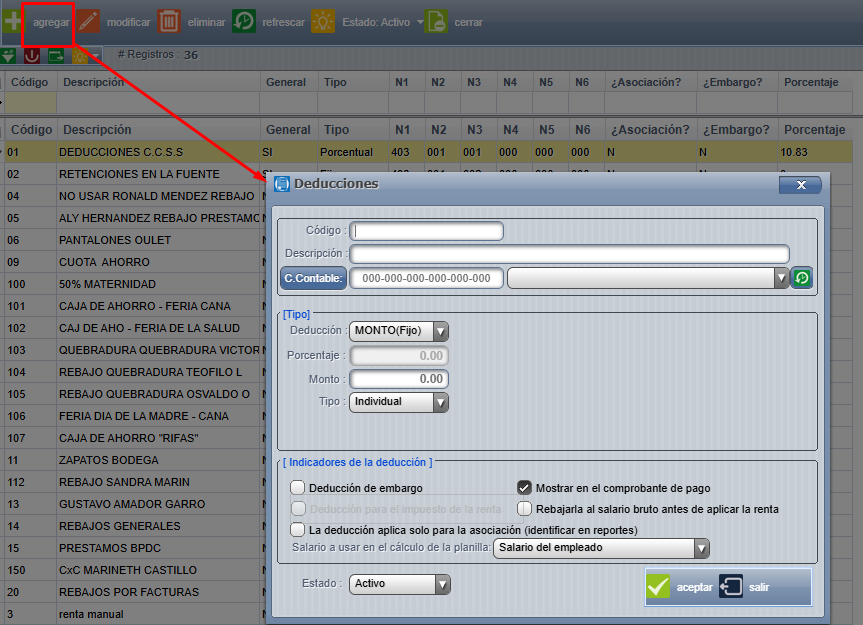Toggle the Deducción de embargo checkbox
This screenshot has width=863, height=625.
[x=297, y=487]
